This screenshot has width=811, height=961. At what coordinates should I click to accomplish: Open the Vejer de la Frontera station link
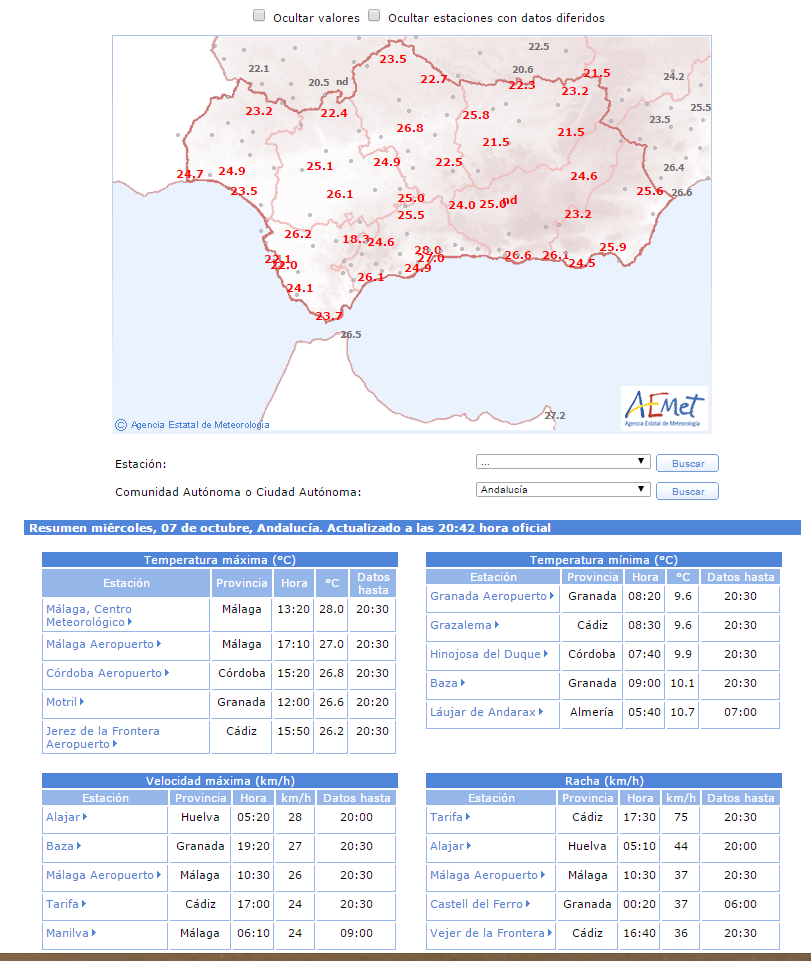pyautogui.click(x=487, y=933)
